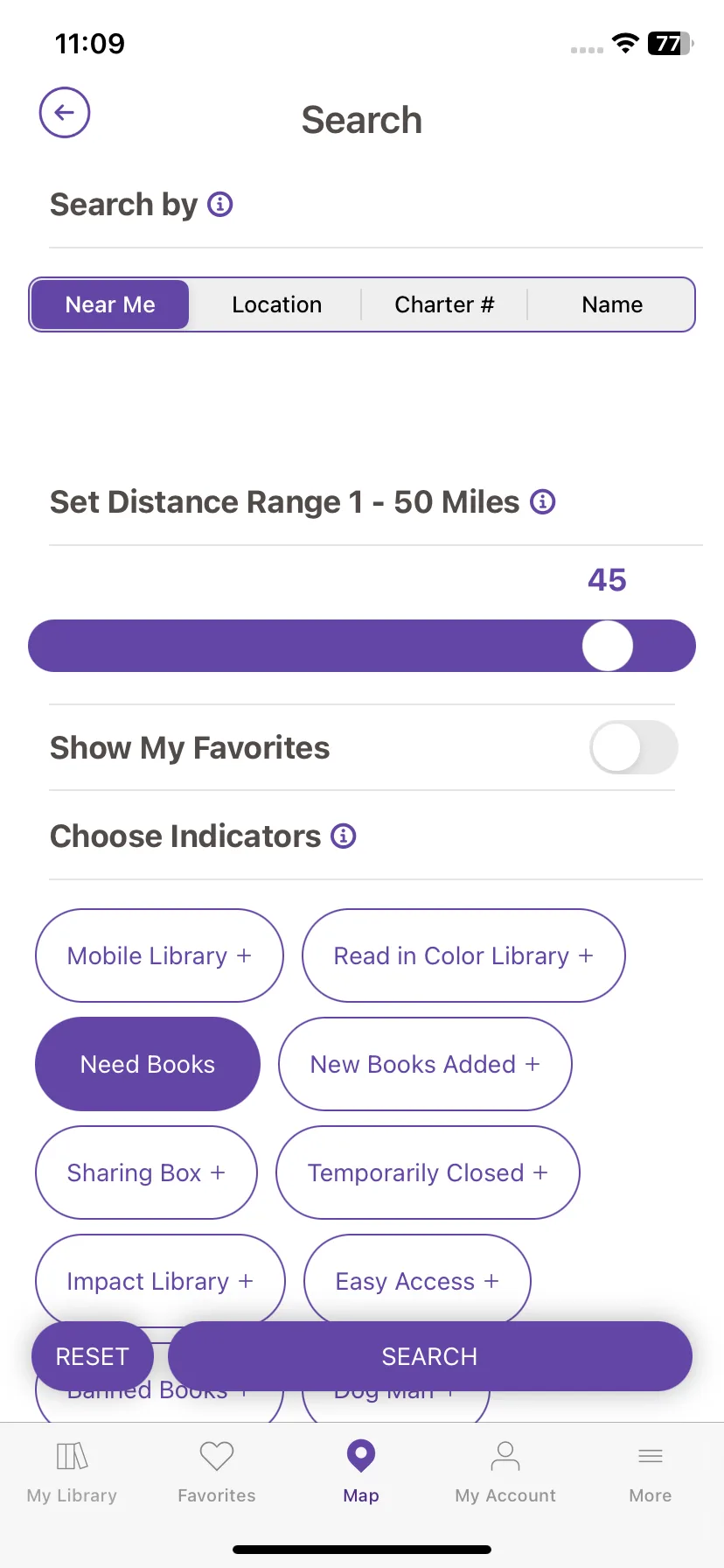
Task: Open Search by info icon
Action: tap(220, 205)
